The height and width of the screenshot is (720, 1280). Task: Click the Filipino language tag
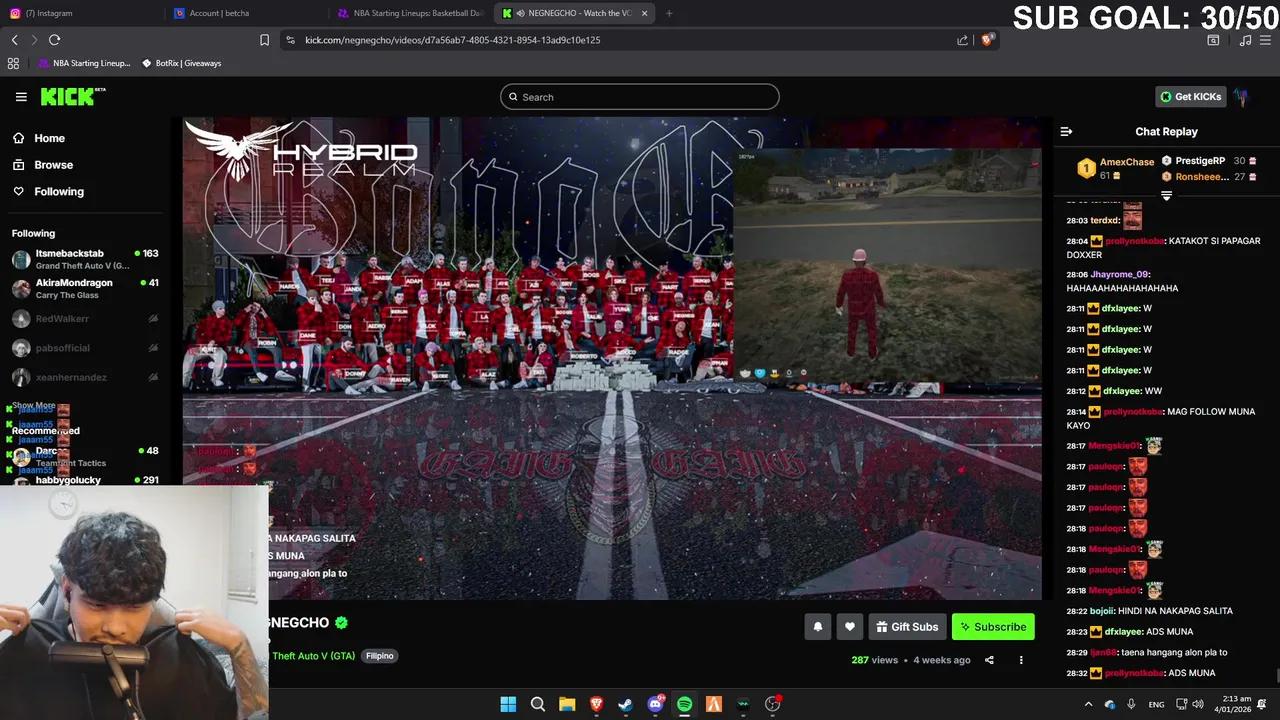click(x=379, y=656)
